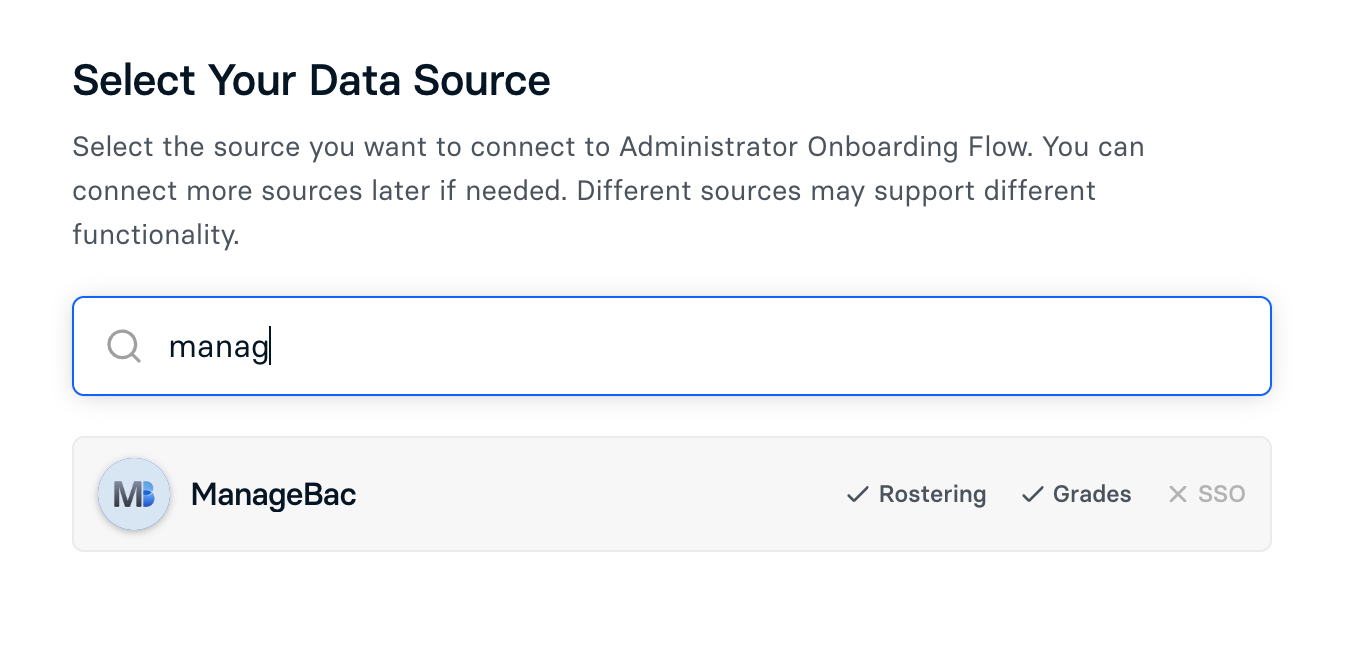1360x646 pixels.
Task: Click the "Select Your Data Source" heading
Action: pyautogui.click(x=311, y=80)
